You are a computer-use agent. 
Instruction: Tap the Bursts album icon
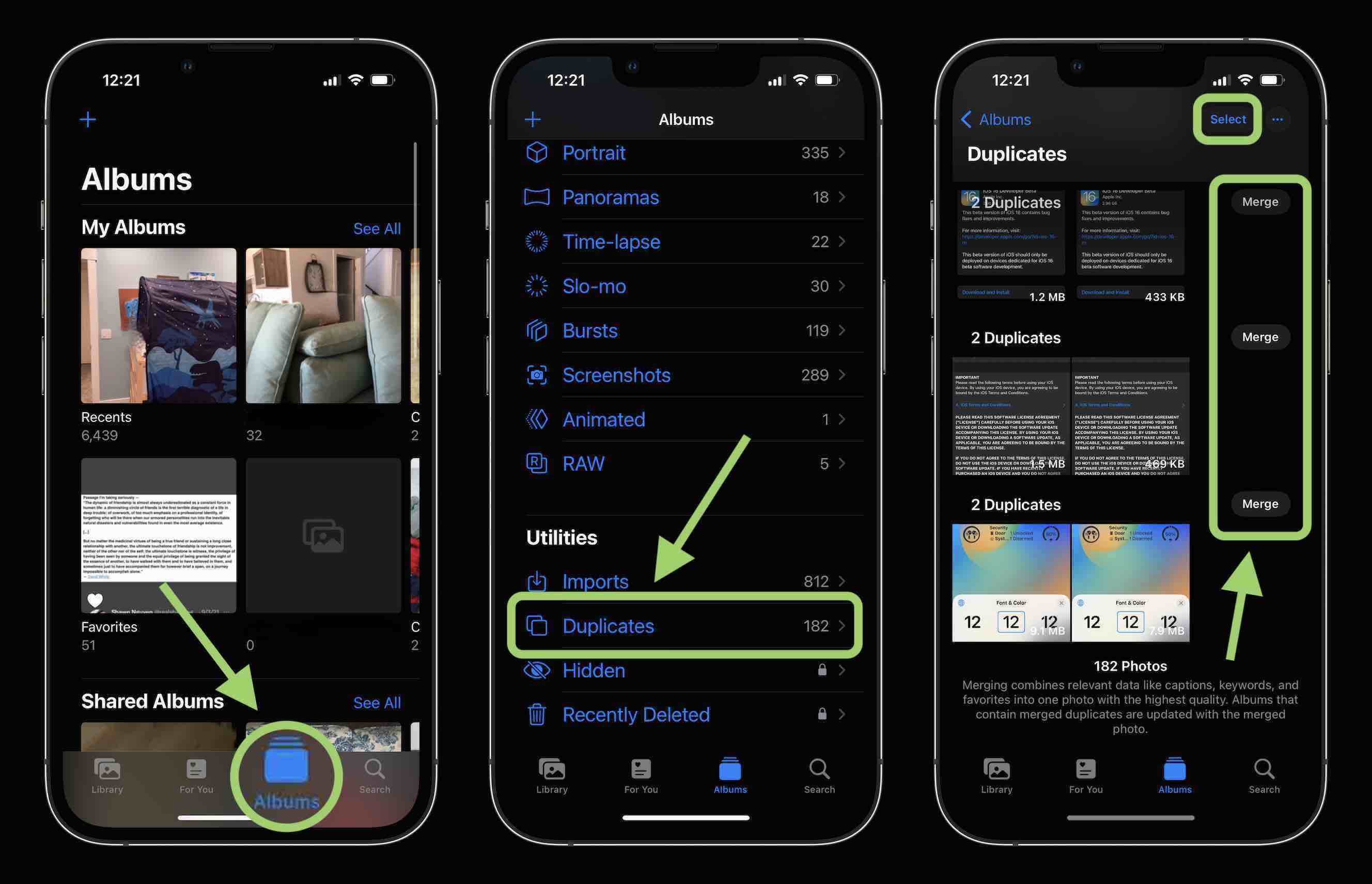tap(538, 328)
